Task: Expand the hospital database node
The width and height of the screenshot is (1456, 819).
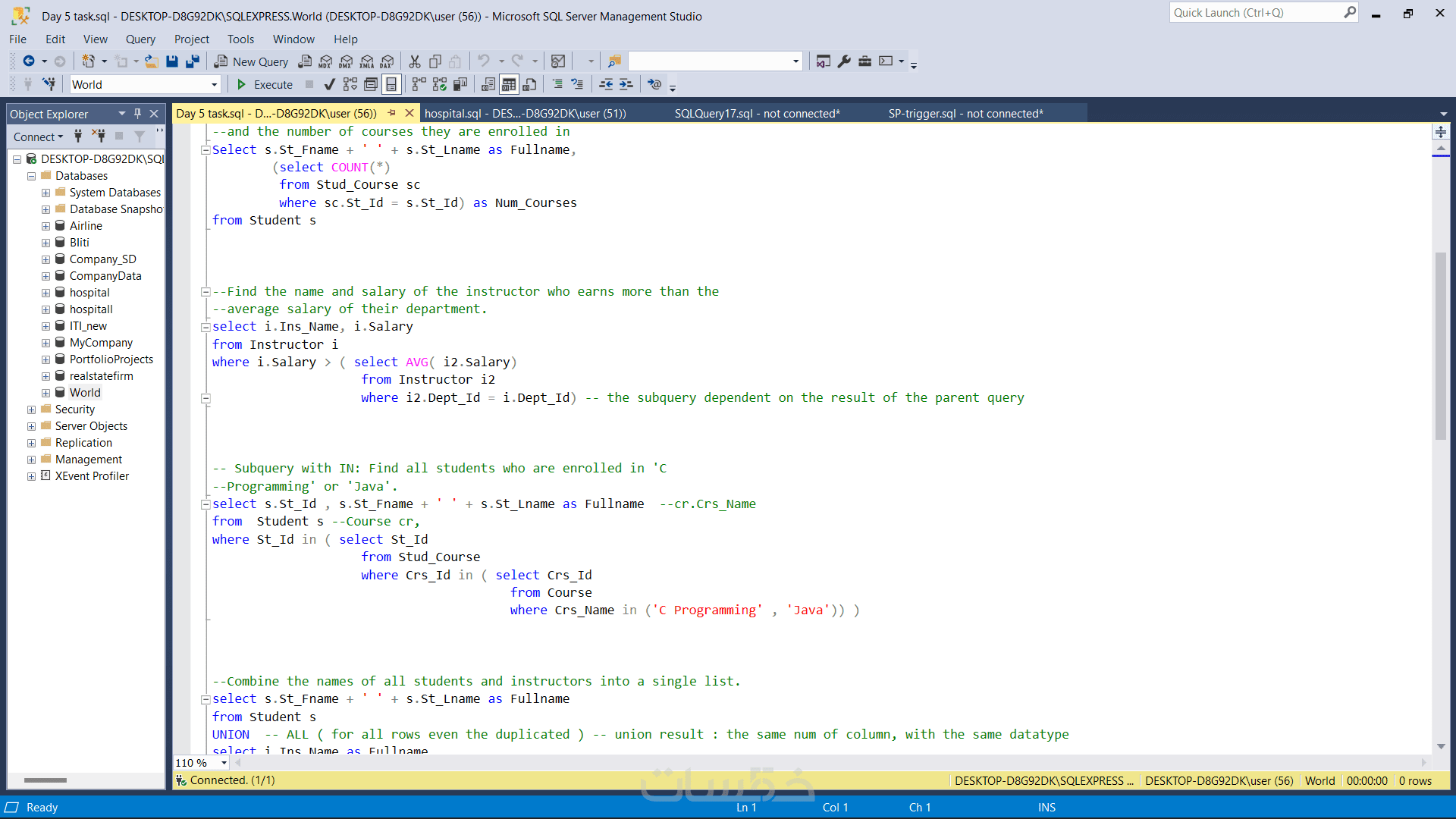Action: click(x=45, y=293)
